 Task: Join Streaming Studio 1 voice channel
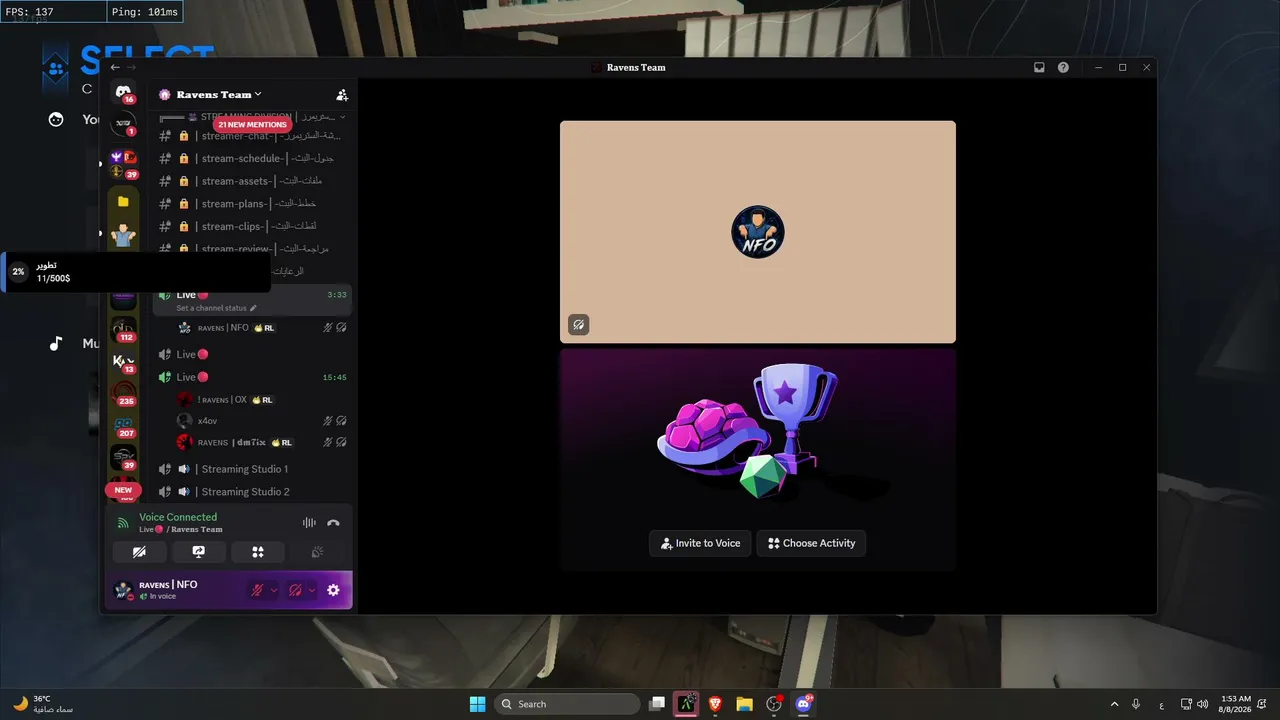click(x=252, y=469)
